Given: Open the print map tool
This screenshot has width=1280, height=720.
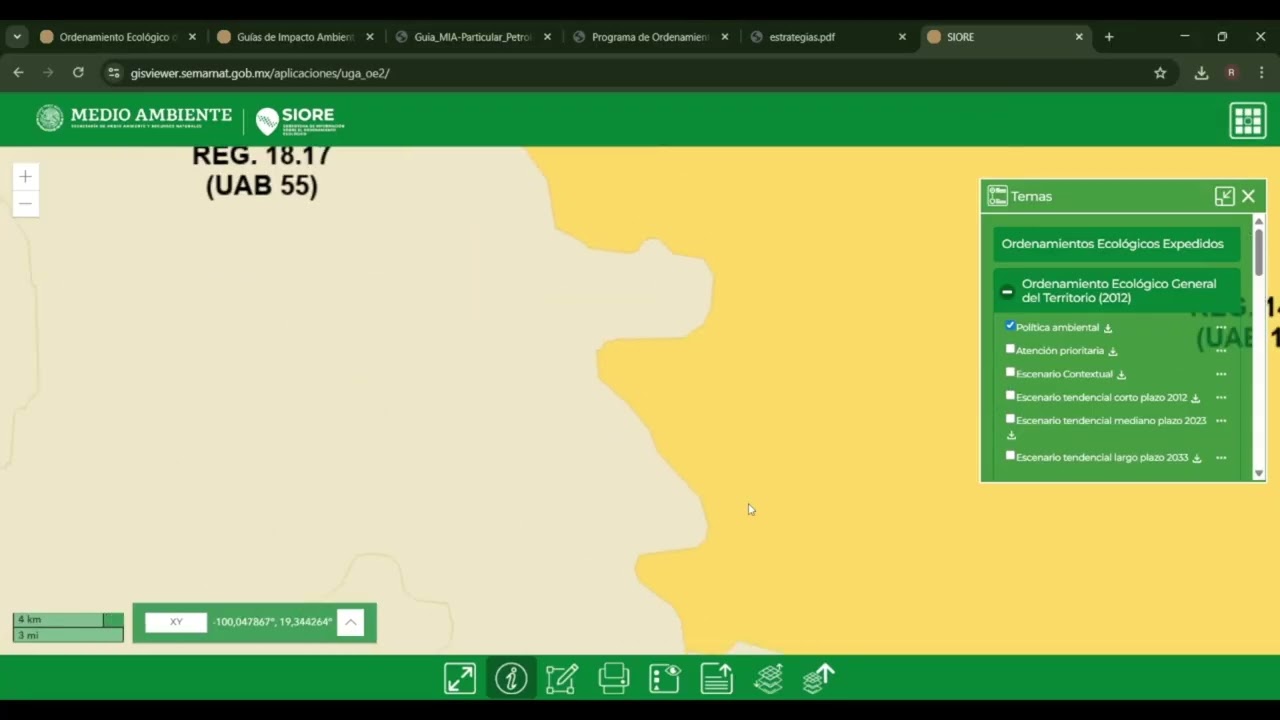Looking at the screenshot, I should (613, 678).
